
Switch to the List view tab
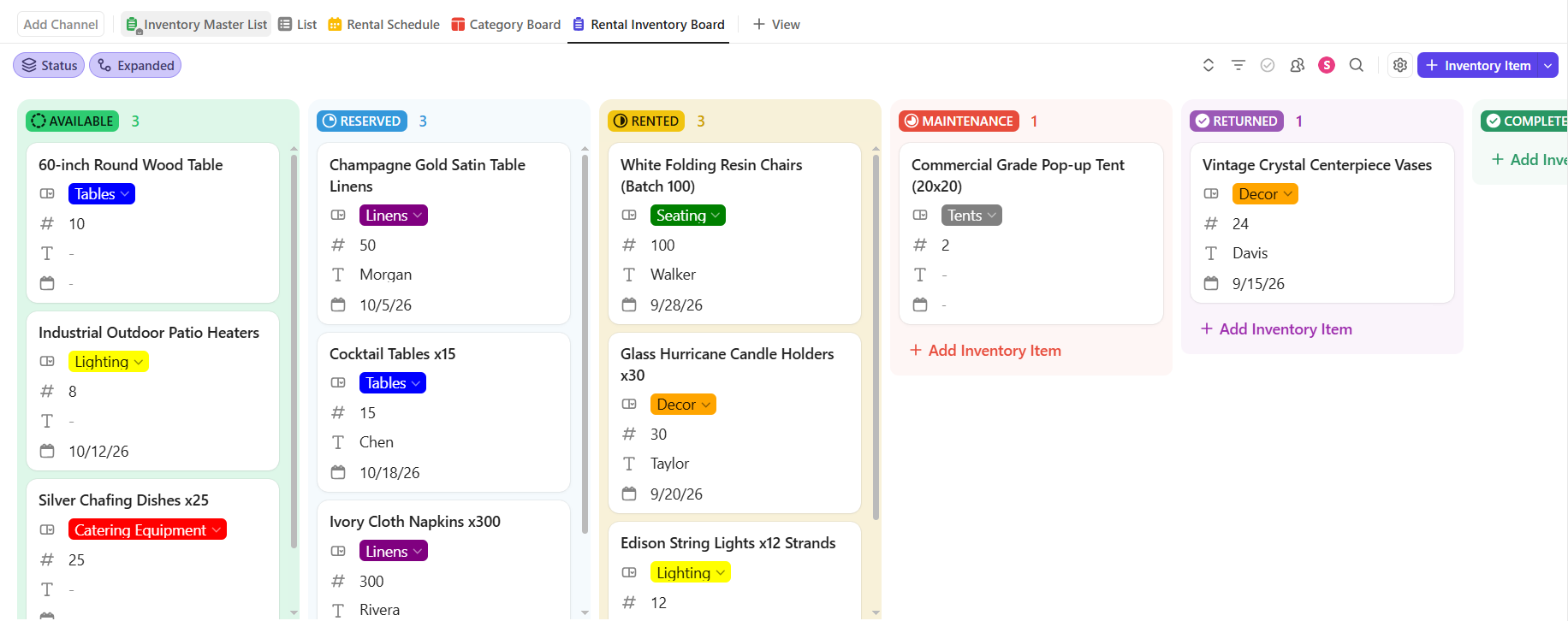coord(298,25)
